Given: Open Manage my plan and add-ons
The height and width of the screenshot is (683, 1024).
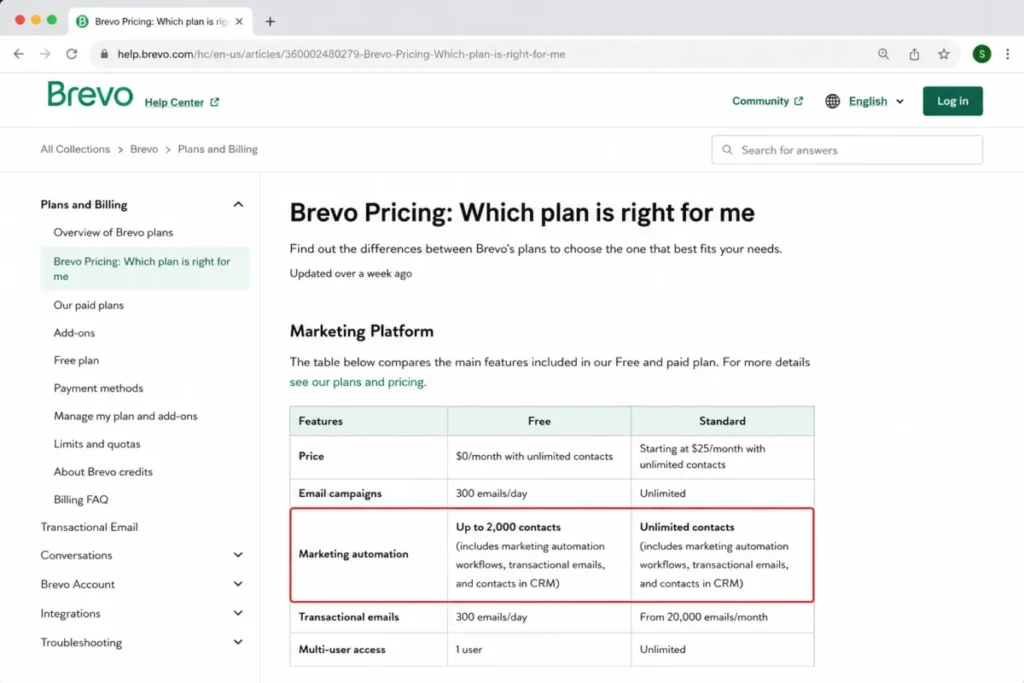Looking at the screenshot, I should coord(125,417).
